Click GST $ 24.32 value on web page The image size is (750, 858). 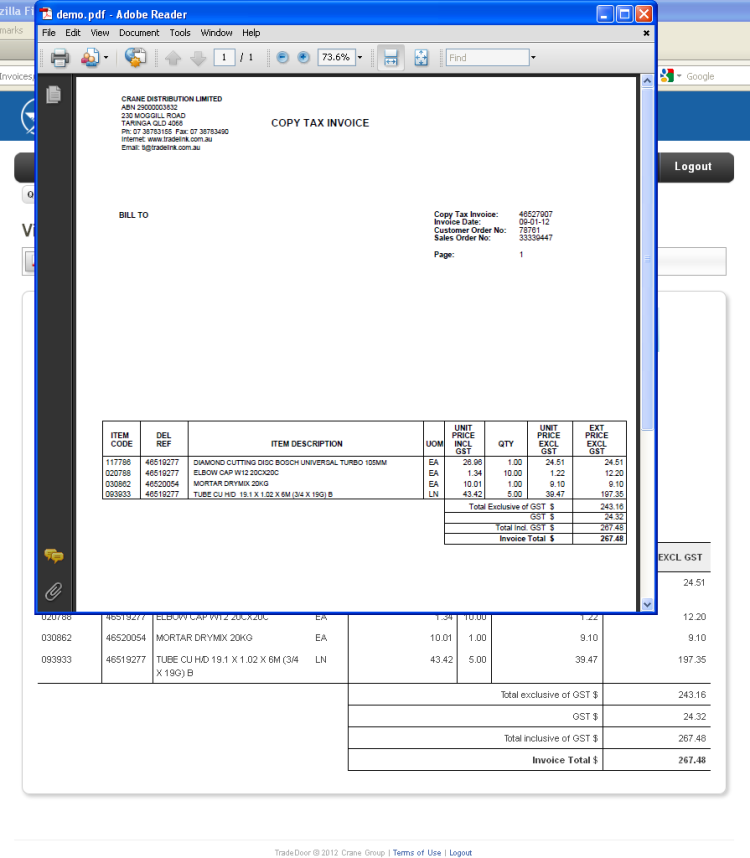(x=694, y=717)
